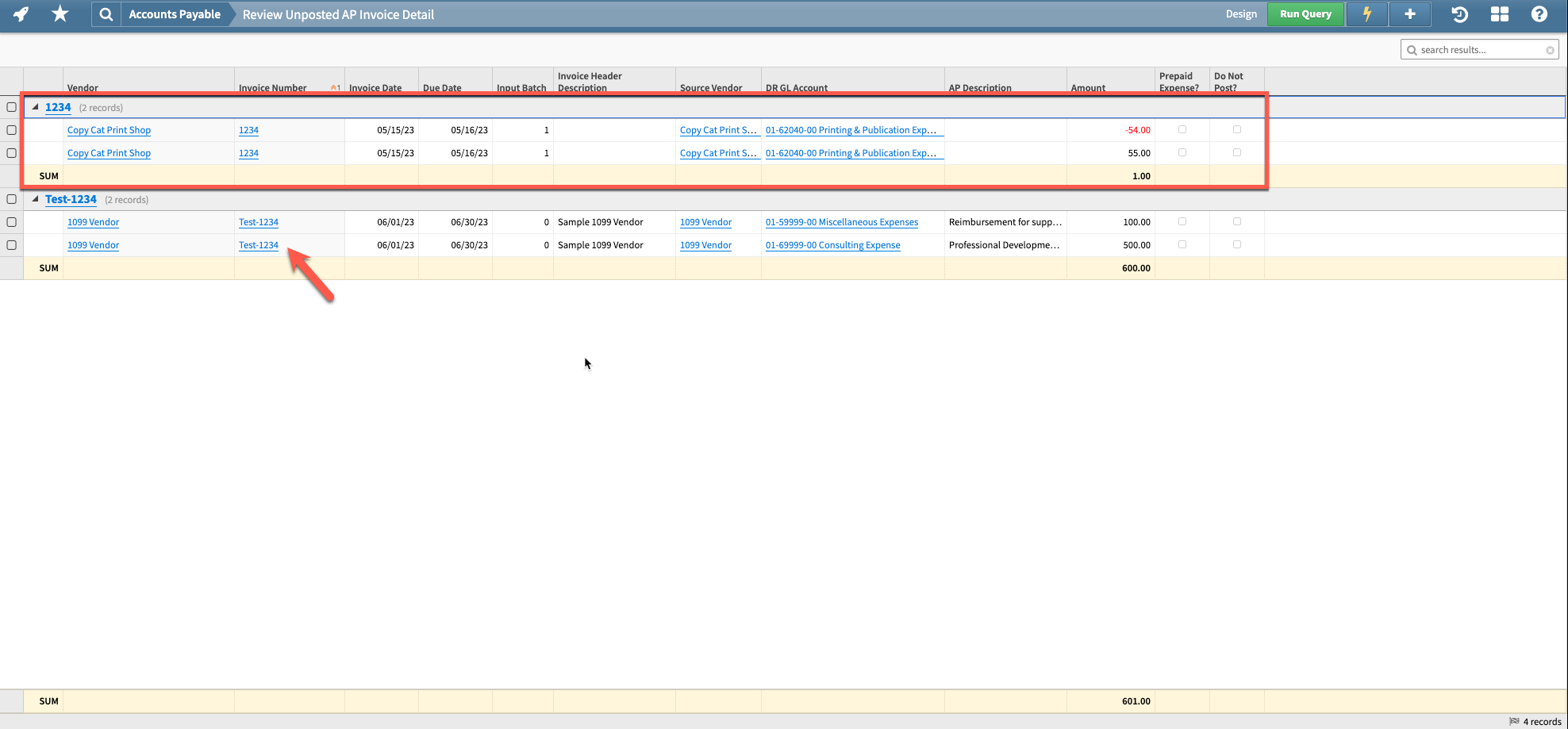Viewport: 1568px width, 729px height.
Task: Open the Copy Cat Print Shop vendor link
Action: pos(109,129)
